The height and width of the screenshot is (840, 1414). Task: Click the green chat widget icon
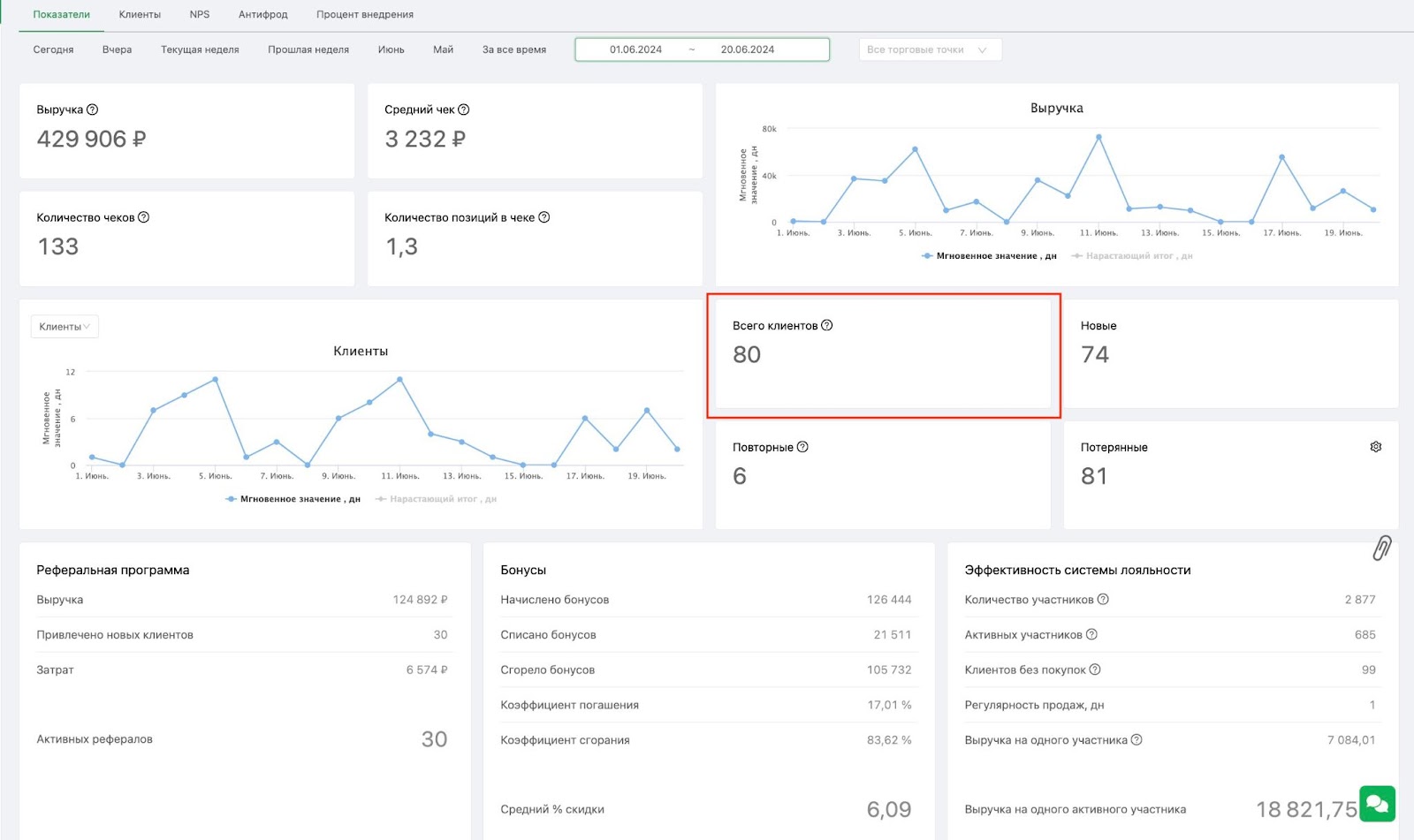[x=1377, y=804]
